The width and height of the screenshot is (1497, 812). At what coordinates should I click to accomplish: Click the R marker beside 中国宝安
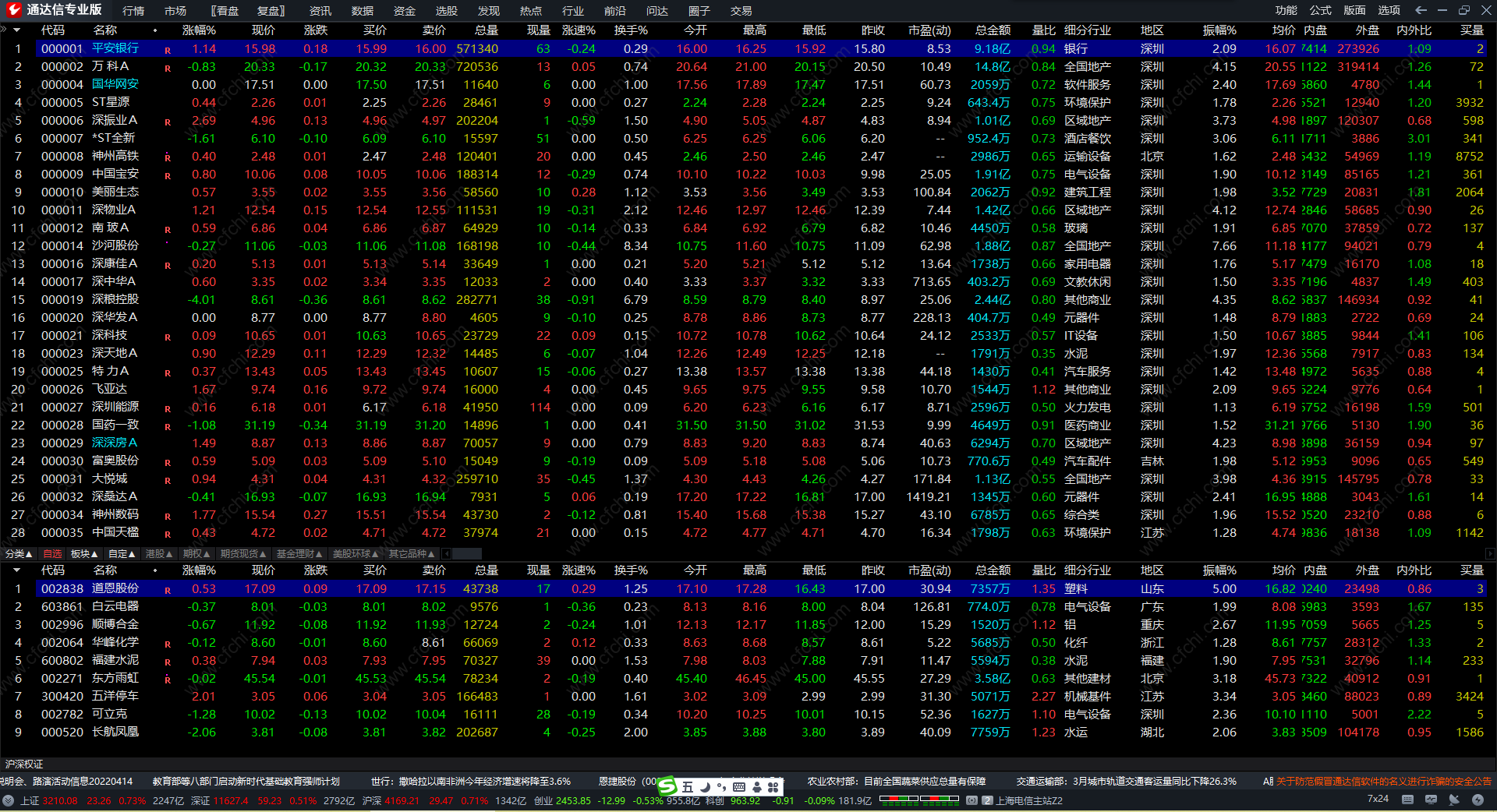pyautogui.click(x=168, y=176)
